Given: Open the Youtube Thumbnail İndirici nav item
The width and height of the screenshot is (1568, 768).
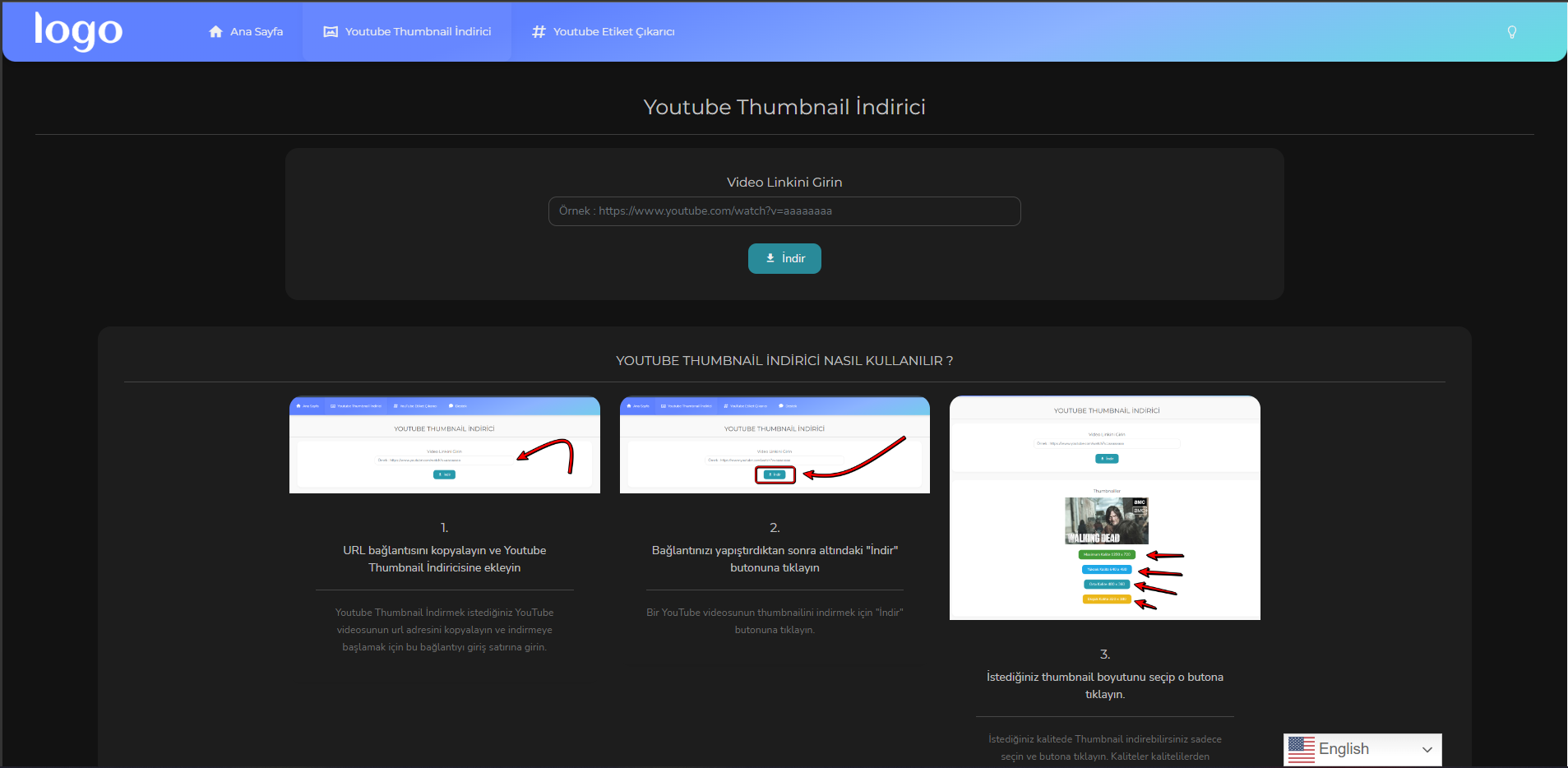Looking at the screenshot, I should 407,32.
